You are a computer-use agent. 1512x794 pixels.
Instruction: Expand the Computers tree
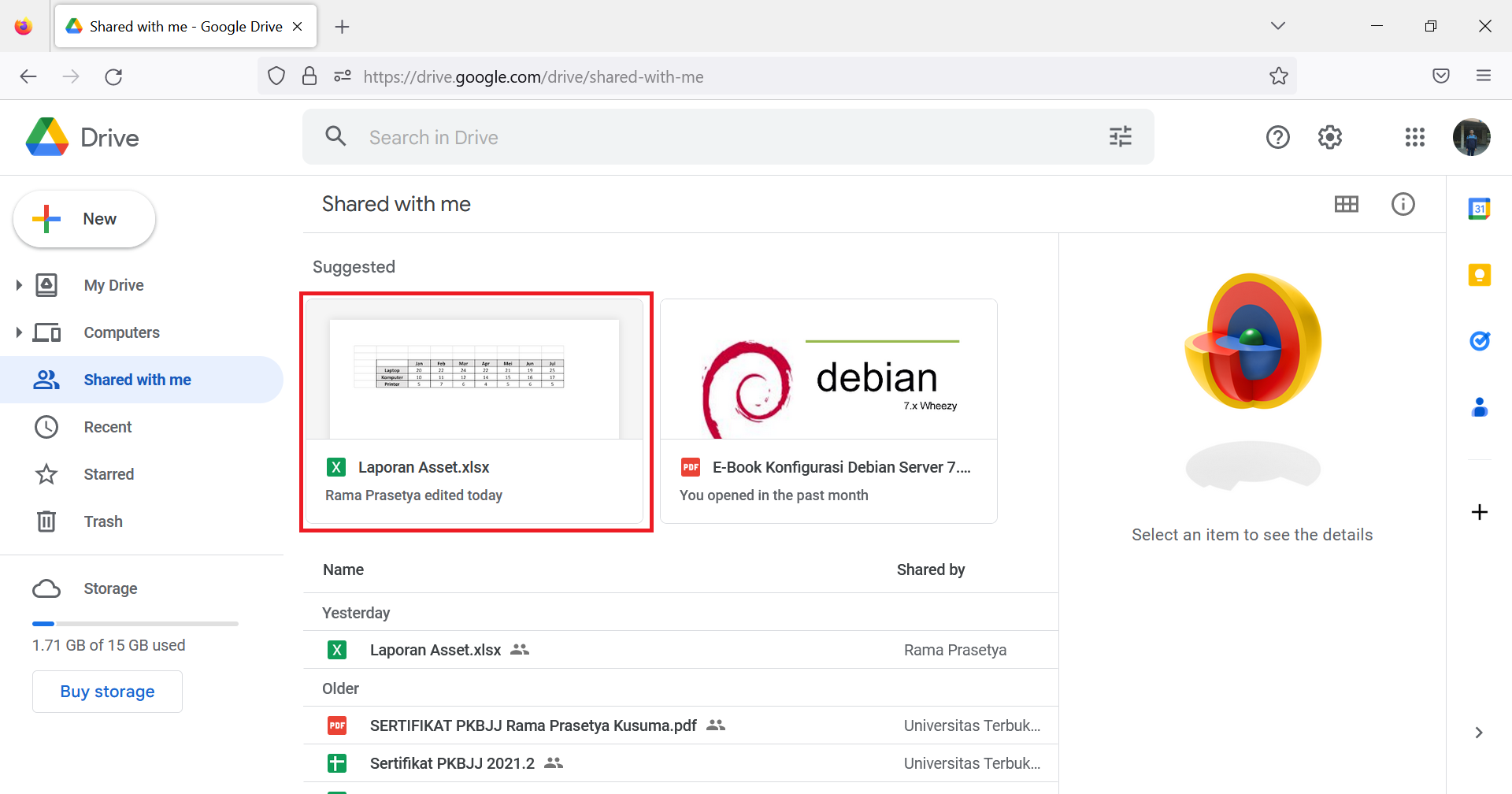(x=19, y=332)
